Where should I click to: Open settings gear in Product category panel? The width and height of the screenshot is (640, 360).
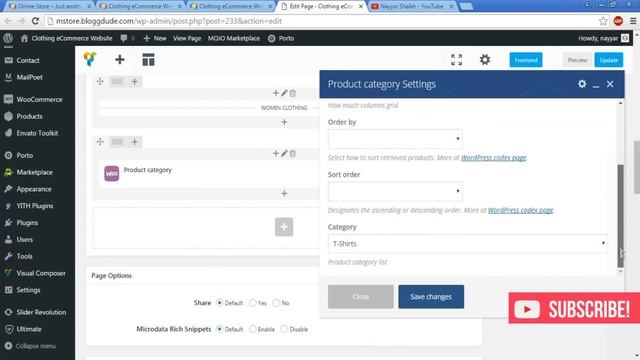(582, 84)
